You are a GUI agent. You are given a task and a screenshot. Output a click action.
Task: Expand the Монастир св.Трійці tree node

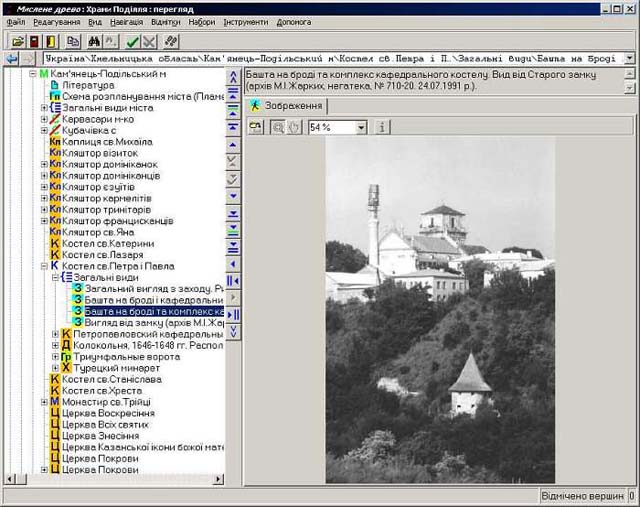coord(44,401)
